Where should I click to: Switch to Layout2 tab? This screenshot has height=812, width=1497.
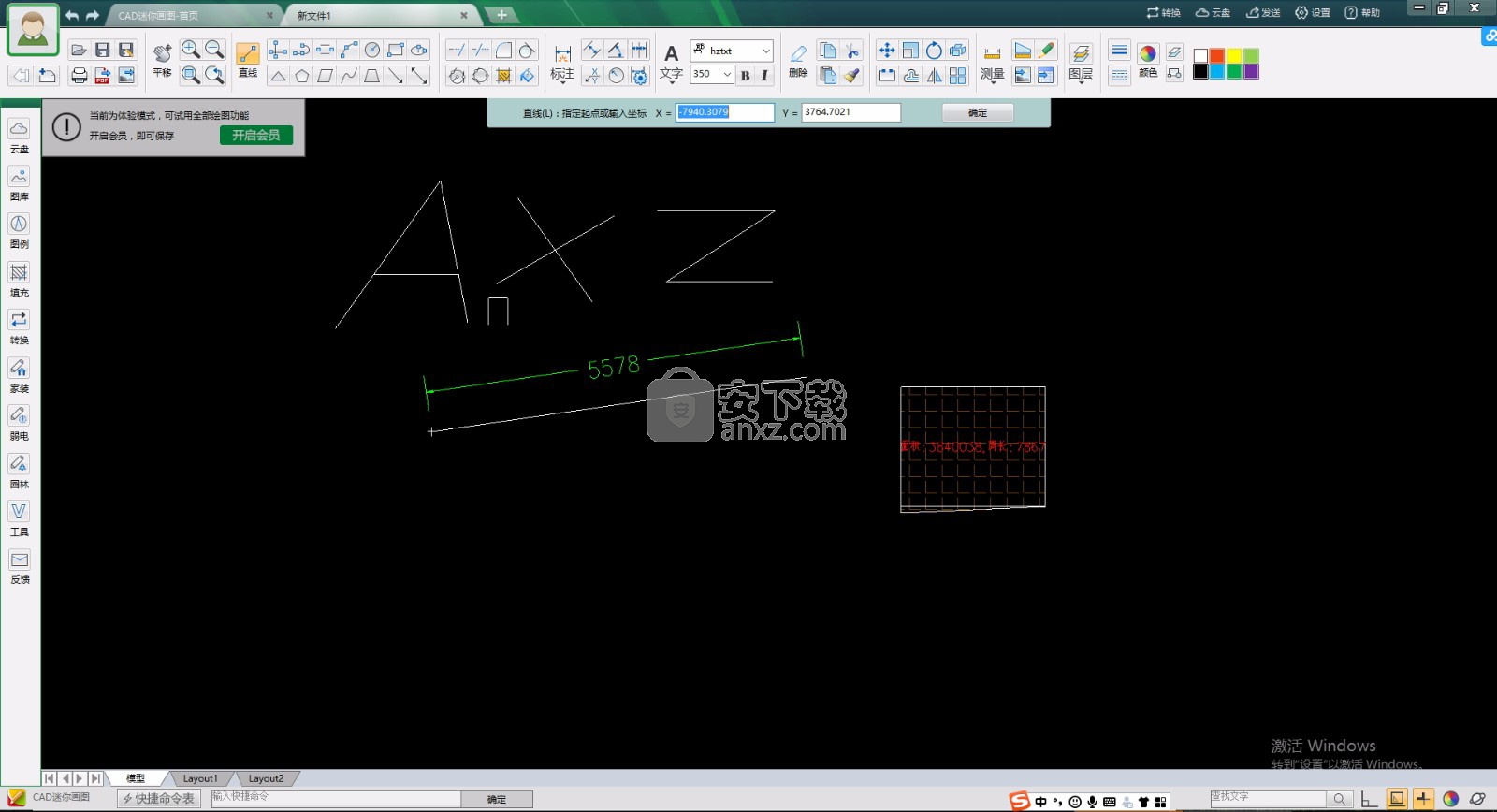(x=266, y=778)
